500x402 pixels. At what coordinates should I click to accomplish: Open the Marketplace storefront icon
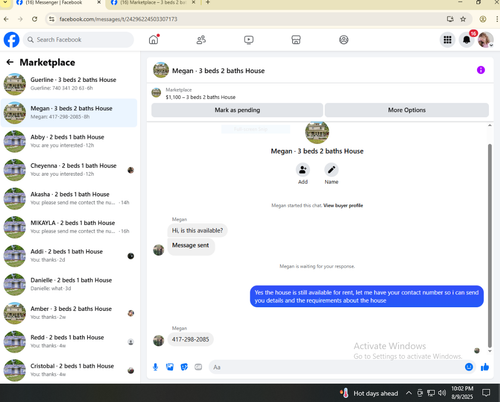[x=296, y=40]
